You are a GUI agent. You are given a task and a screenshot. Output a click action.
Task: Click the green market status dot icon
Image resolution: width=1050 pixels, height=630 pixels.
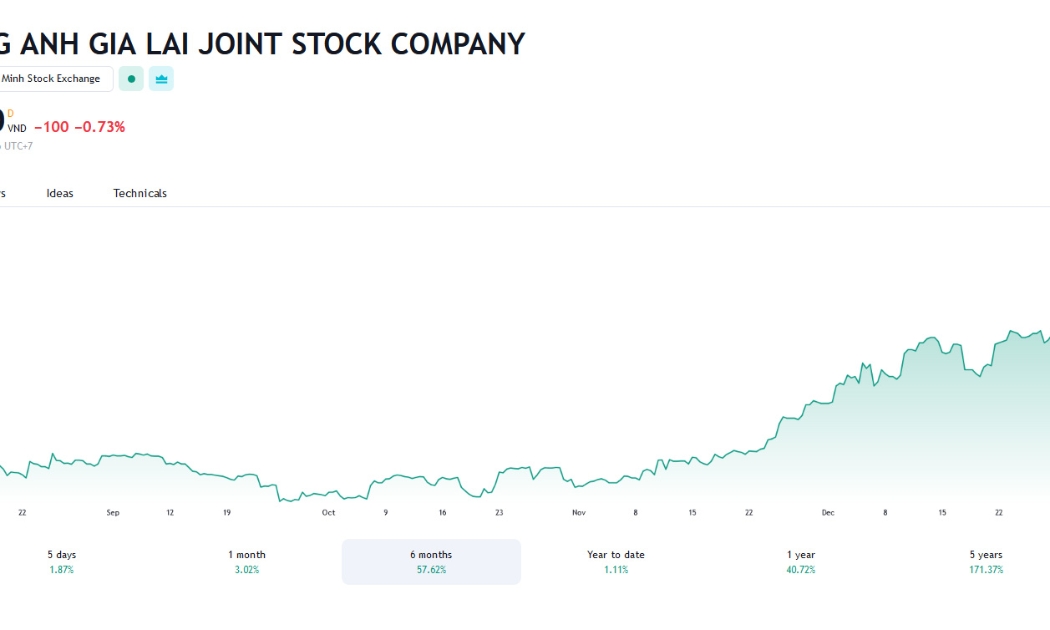tap(131, 79)
